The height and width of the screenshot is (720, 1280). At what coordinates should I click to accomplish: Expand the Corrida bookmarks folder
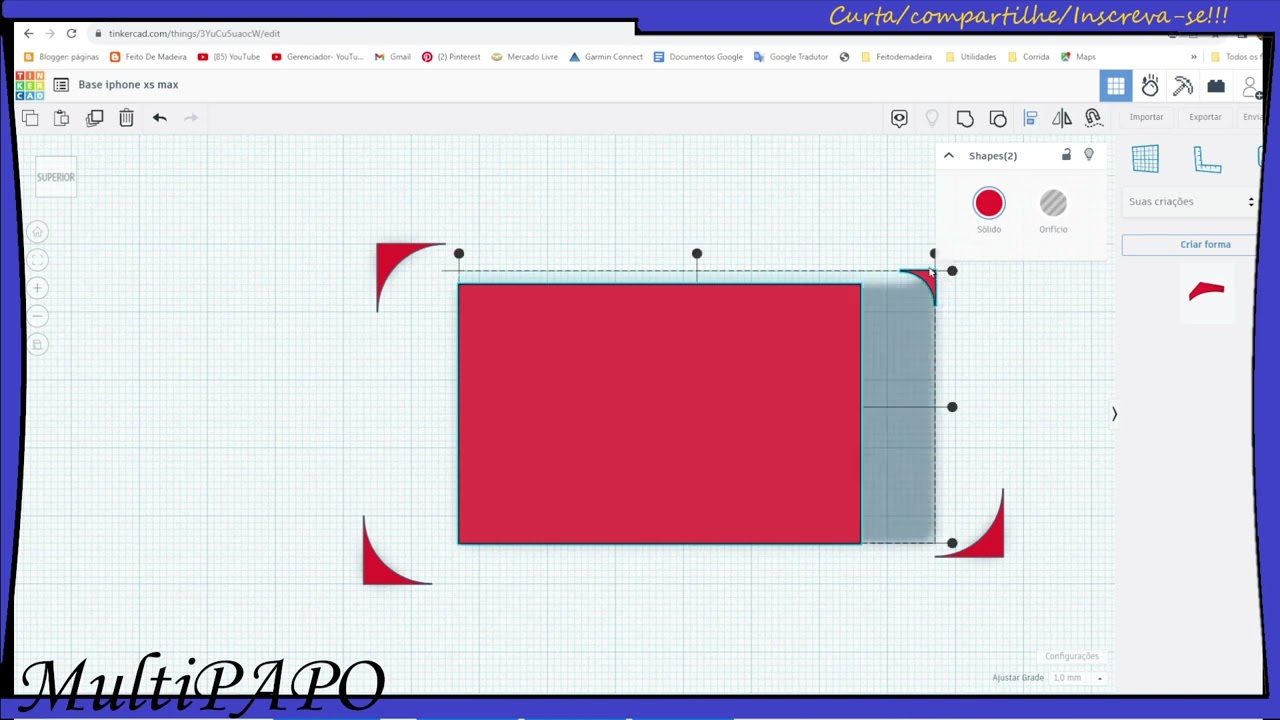pos(1028,57)
